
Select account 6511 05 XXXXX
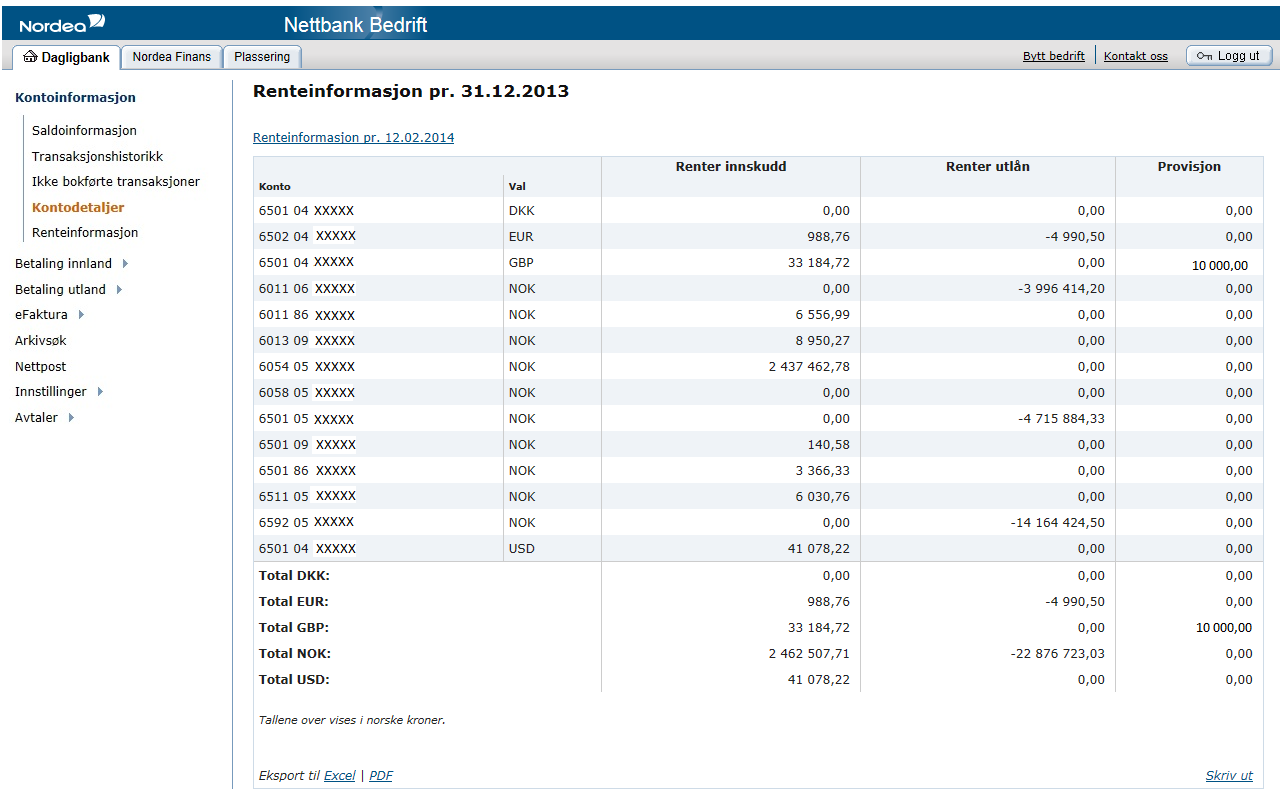click(307, 497)
